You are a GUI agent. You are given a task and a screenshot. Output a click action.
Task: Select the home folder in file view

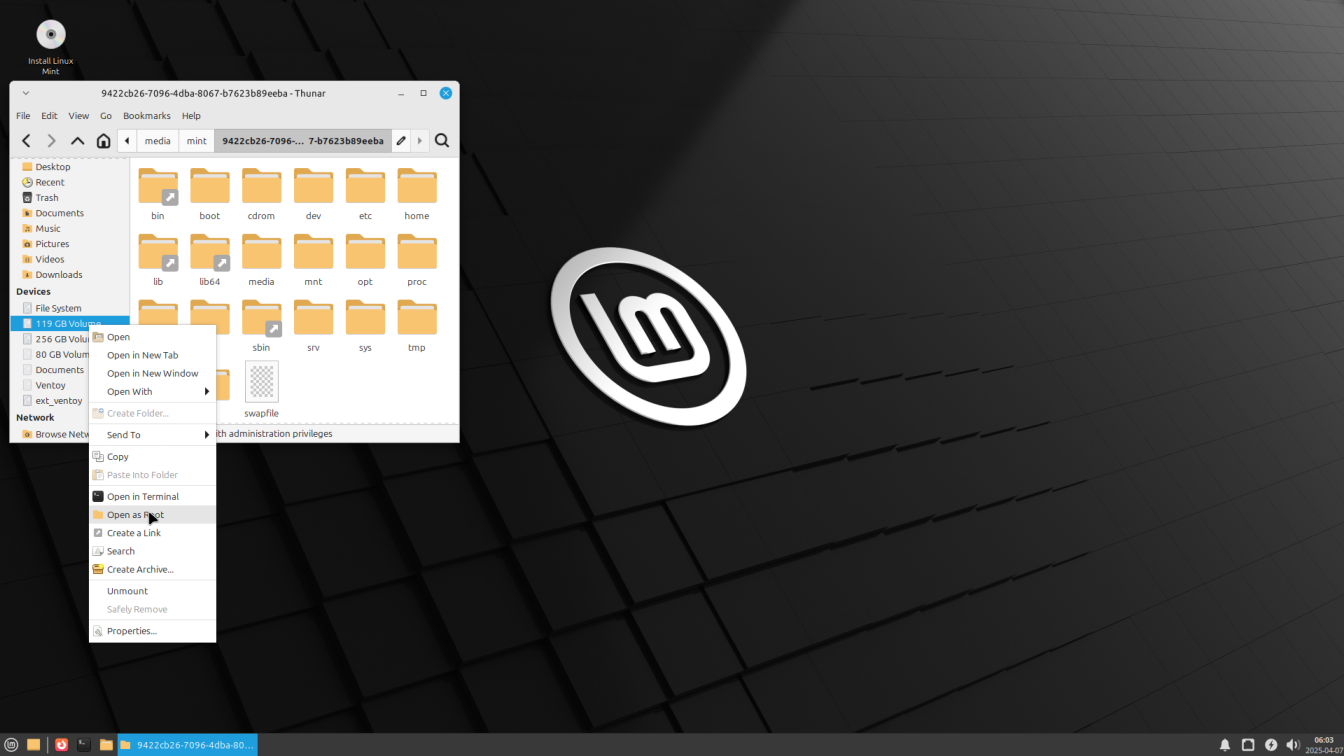(x=417, y=194)
